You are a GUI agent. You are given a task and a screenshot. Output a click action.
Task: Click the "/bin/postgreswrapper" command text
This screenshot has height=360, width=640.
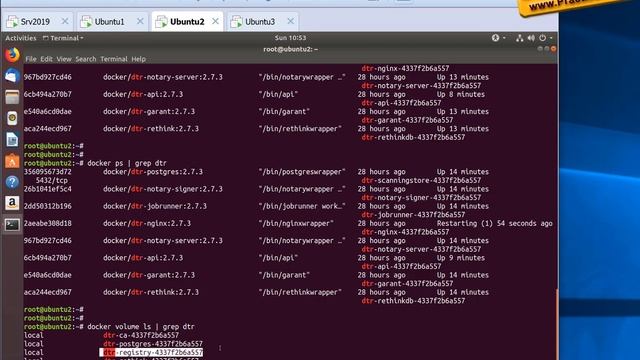(302, 172)
